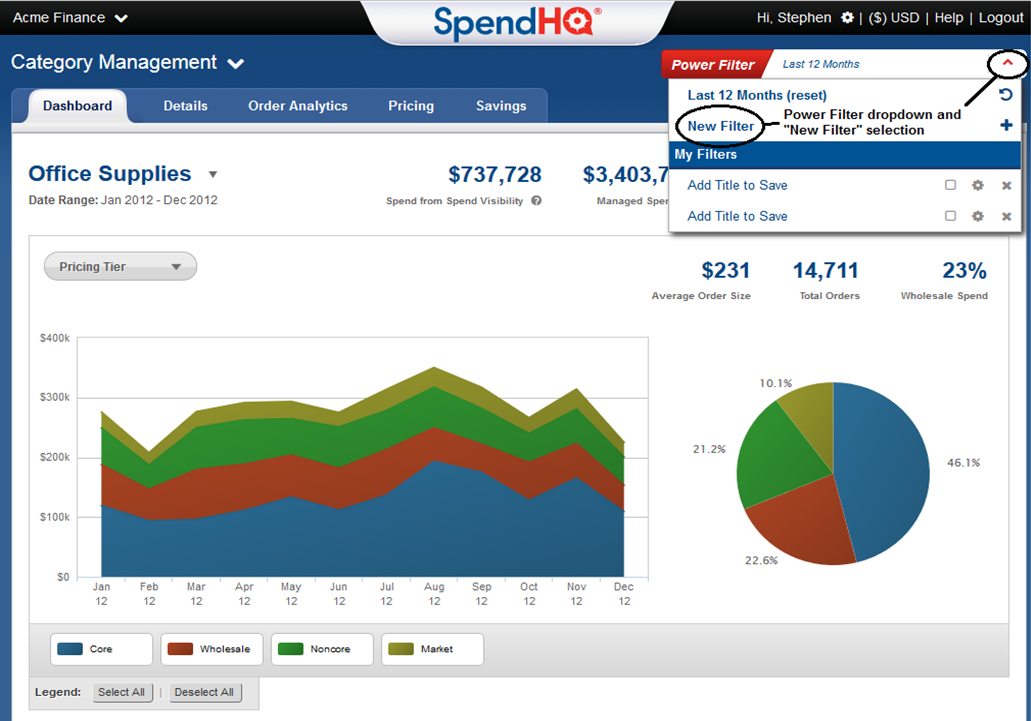The height and width of the screenshot is (721, 1031).
Task: Open Office Supplies category dropdown arrow
Action: [x=212, y=174]
